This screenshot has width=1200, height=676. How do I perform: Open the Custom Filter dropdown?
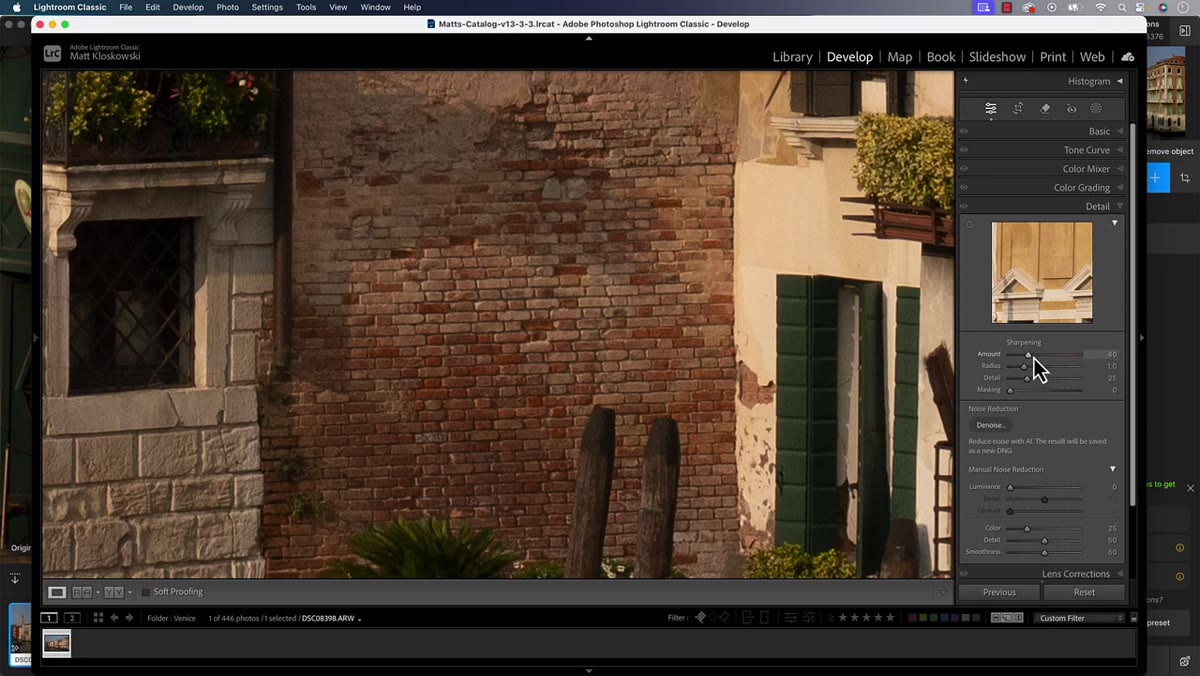tap(1080, 618)
